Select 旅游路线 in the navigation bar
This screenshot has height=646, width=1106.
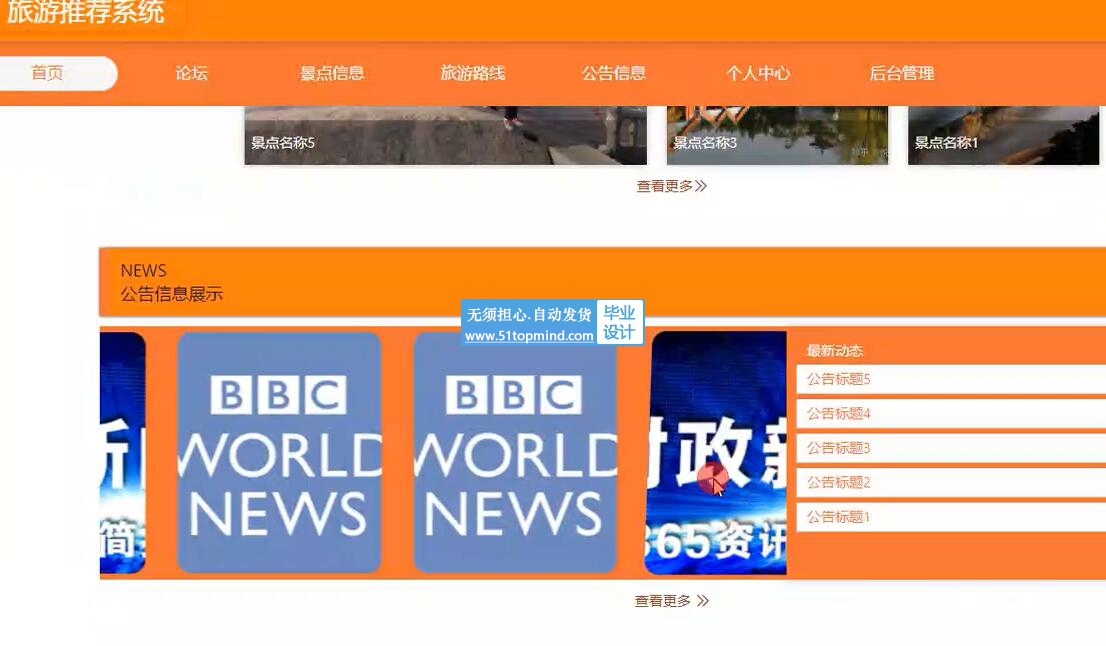tap(473, 73)
